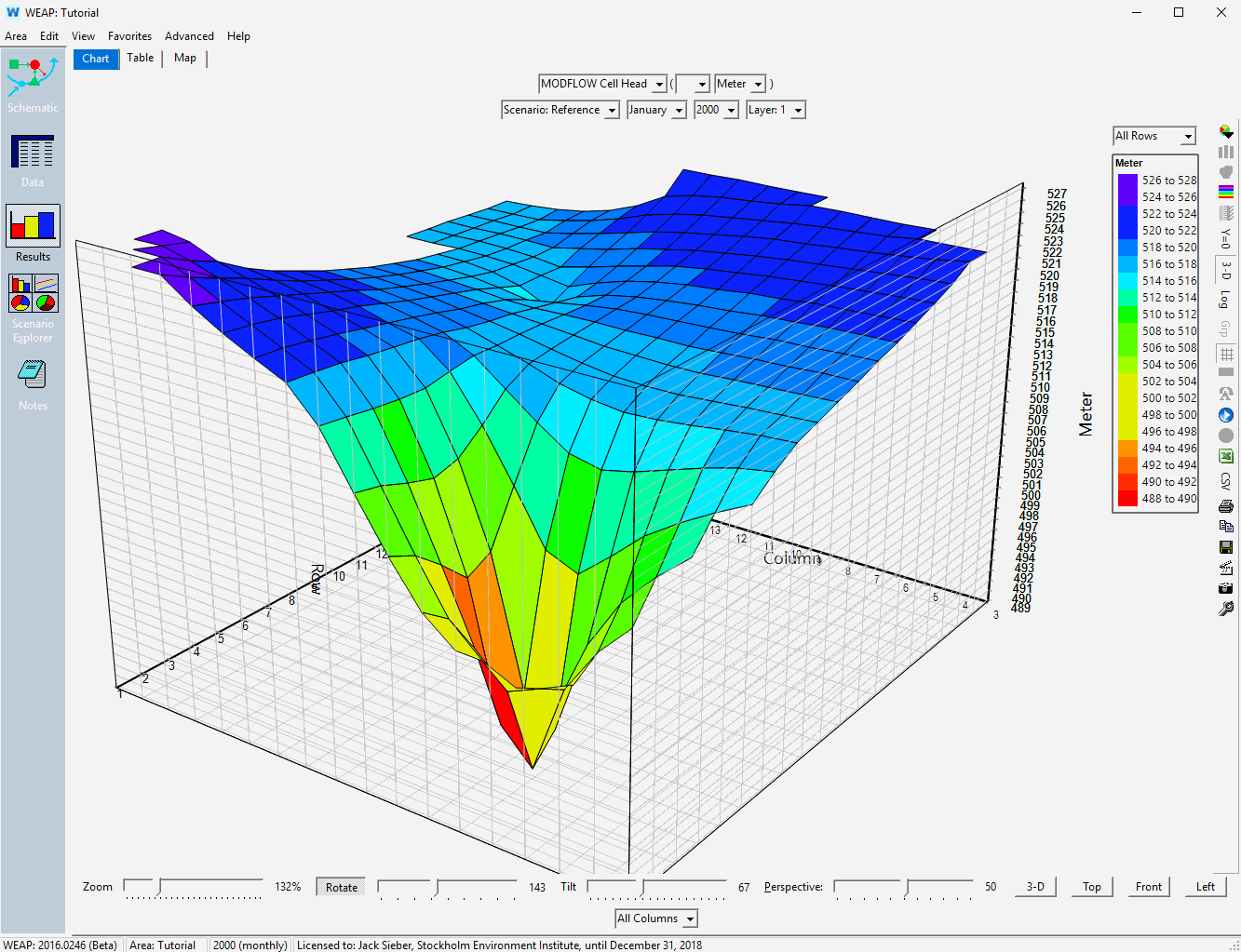This screenshot has height=952, width=1241.
Task: Open the Meter unit dropdown
Action: click(740, 84)
